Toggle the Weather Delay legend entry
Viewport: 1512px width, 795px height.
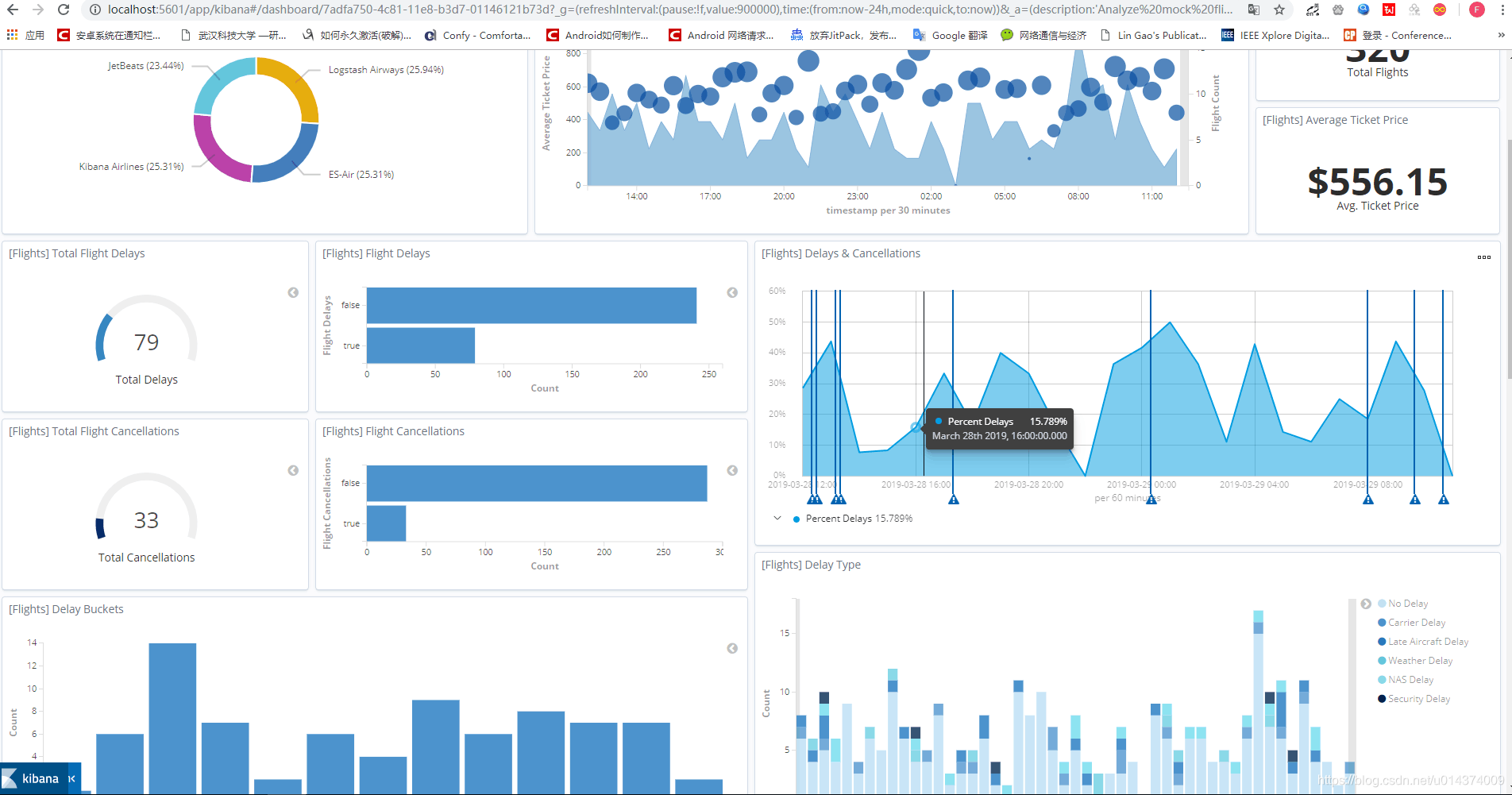click(1415, 661)
